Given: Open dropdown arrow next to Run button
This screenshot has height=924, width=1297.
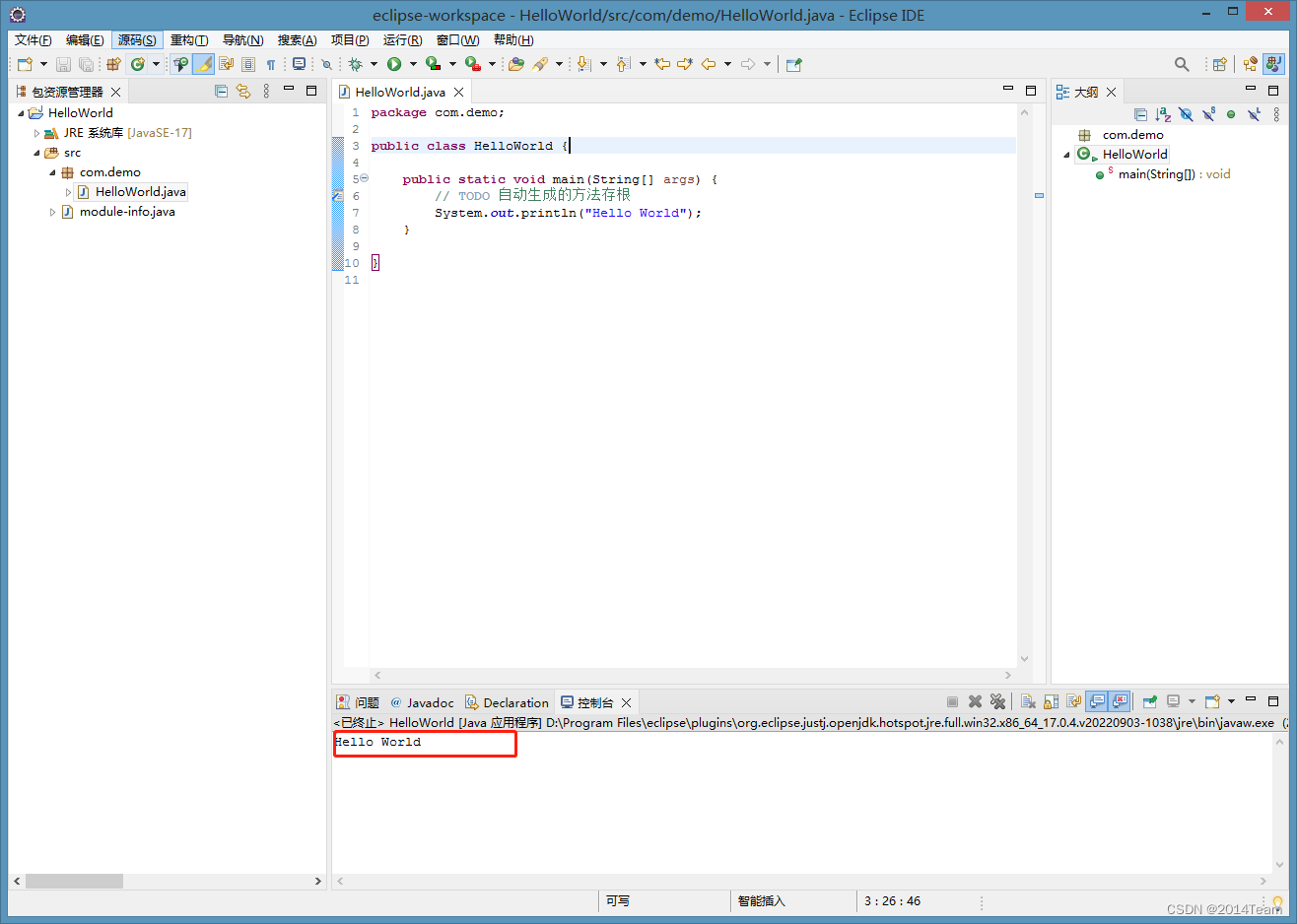Looking at the screenshot, I should click(413, 64).
